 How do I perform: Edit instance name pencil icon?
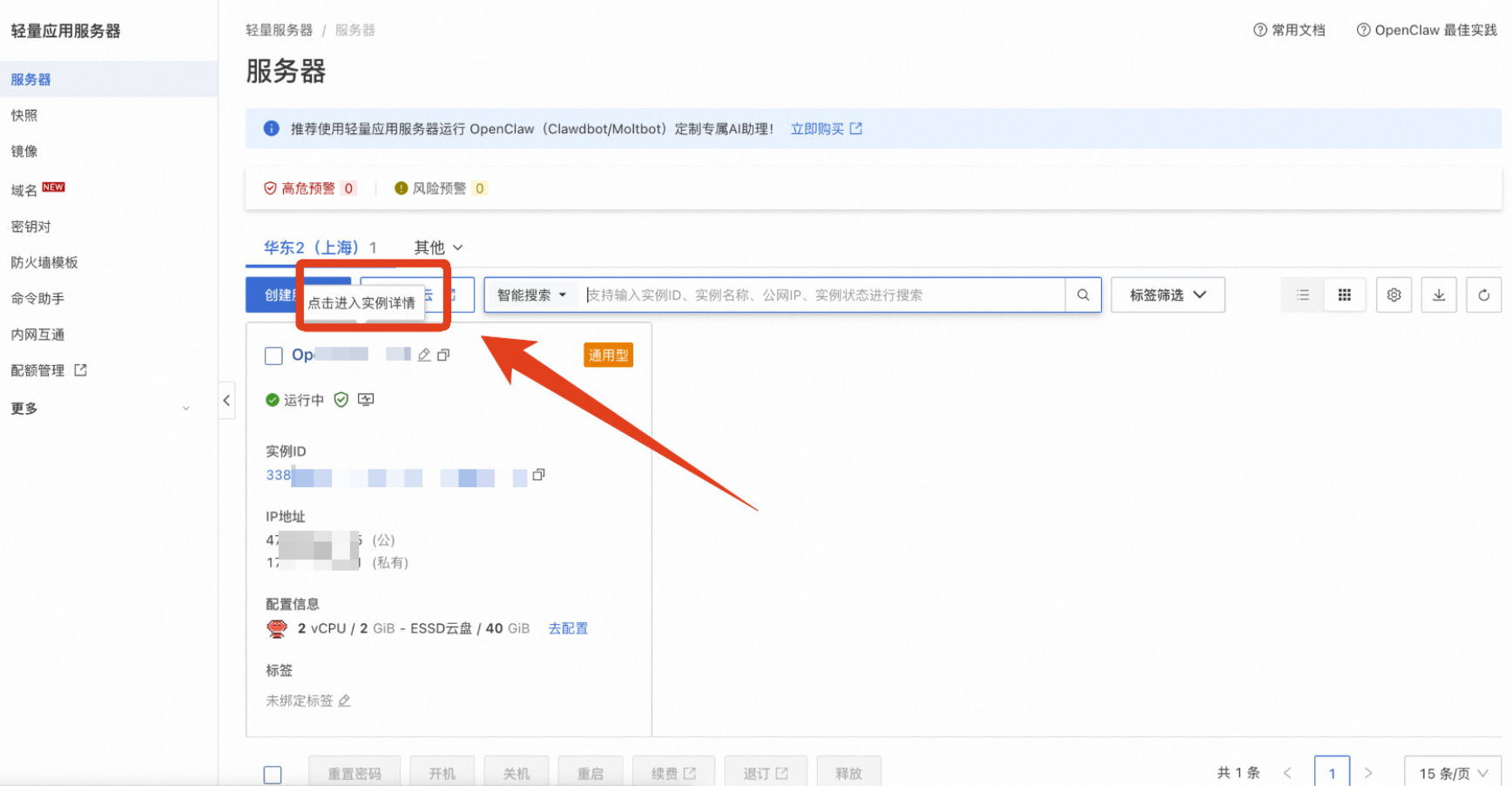pos(424,355)
